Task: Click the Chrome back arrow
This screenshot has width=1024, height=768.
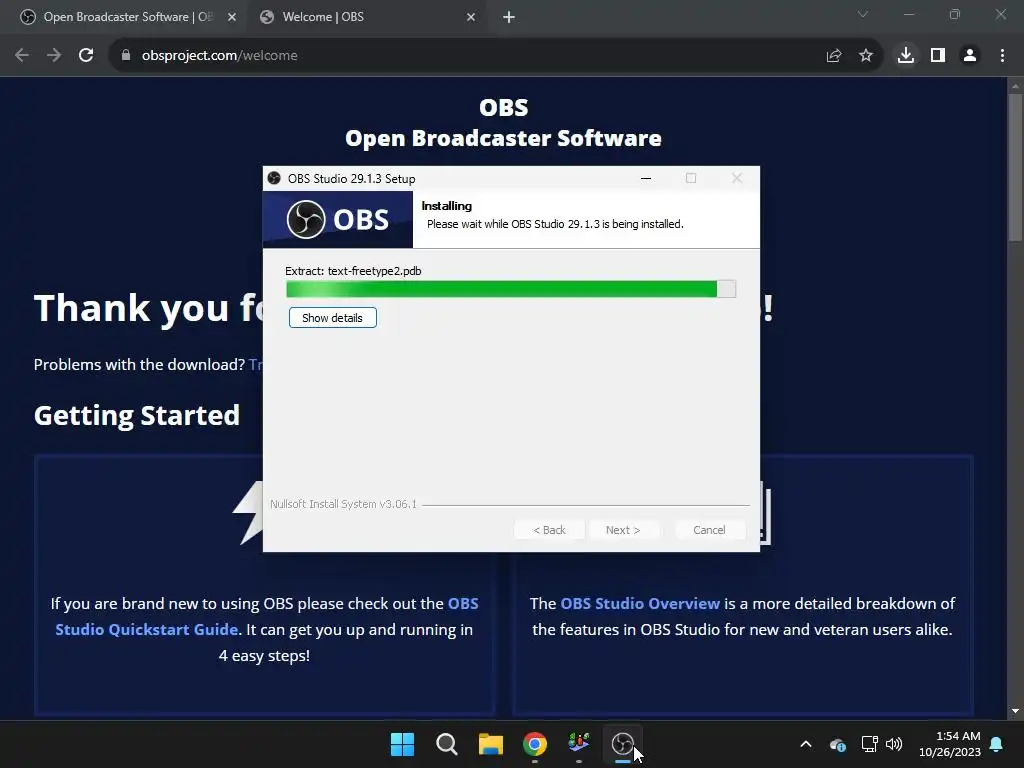Action: 22,56
